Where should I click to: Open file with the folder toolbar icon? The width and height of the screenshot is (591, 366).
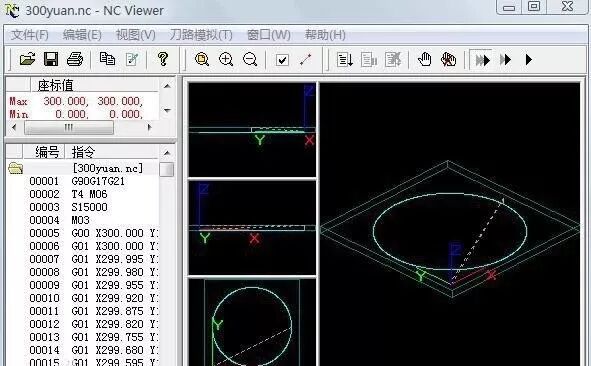coord(28,59)
